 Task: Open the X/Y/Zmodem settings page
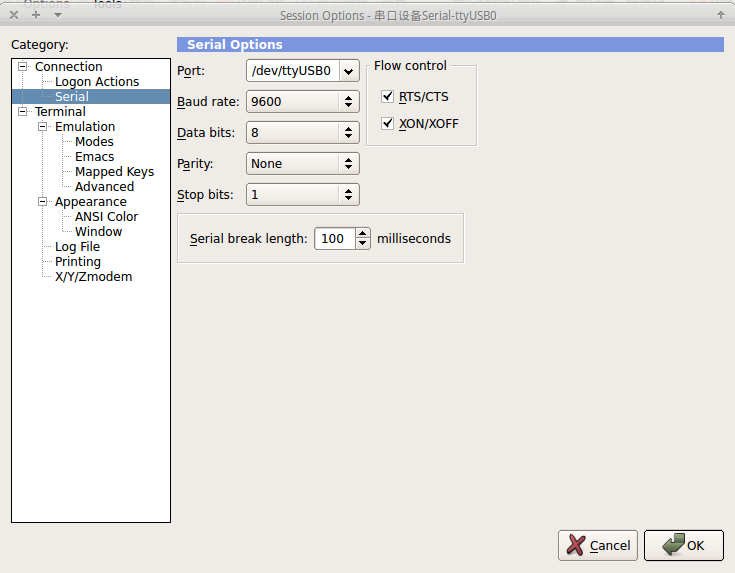(x=93, y=277)
